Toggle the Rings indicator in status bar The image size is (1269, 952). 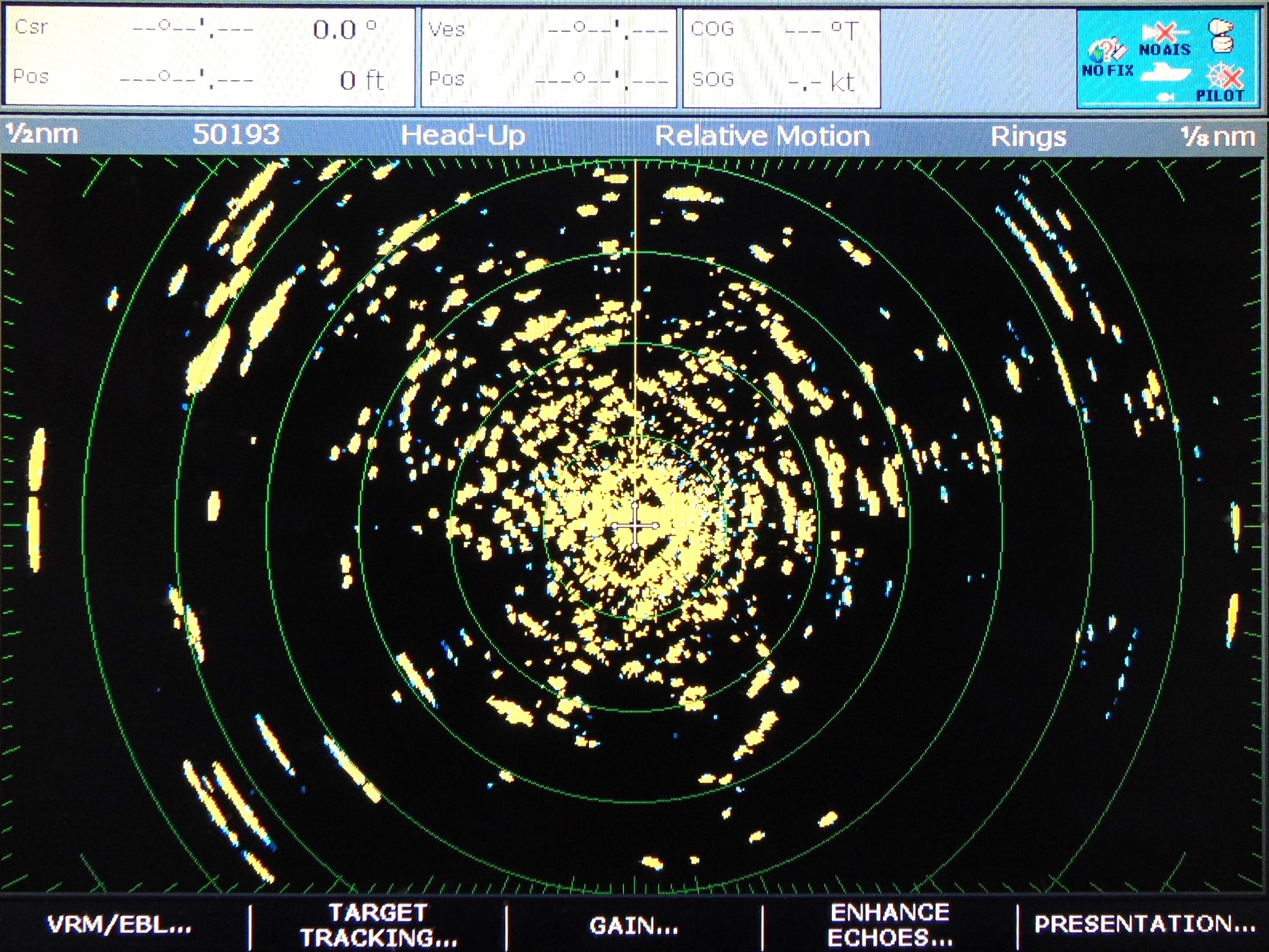1027,136
